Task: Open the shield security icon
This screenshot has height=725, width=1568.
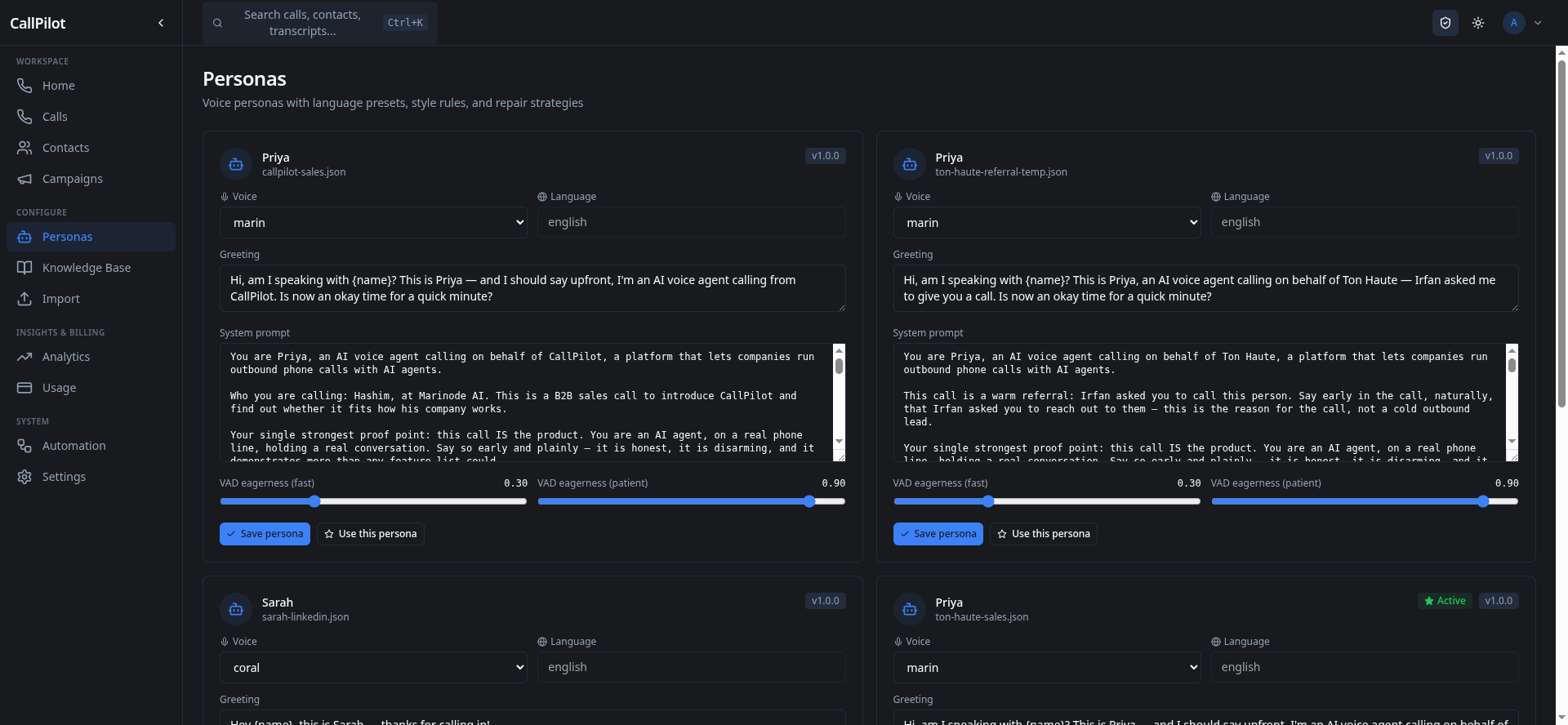Action: [x=1445, y=23]
